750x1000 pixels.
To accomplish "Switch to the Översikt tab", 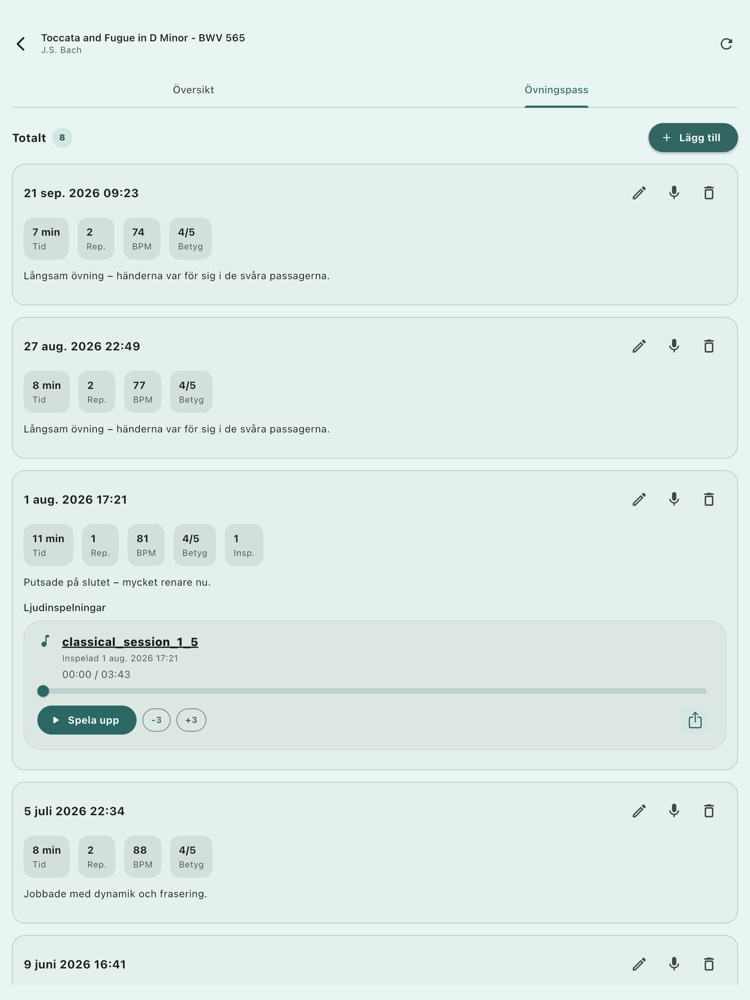I will point(193,90).
